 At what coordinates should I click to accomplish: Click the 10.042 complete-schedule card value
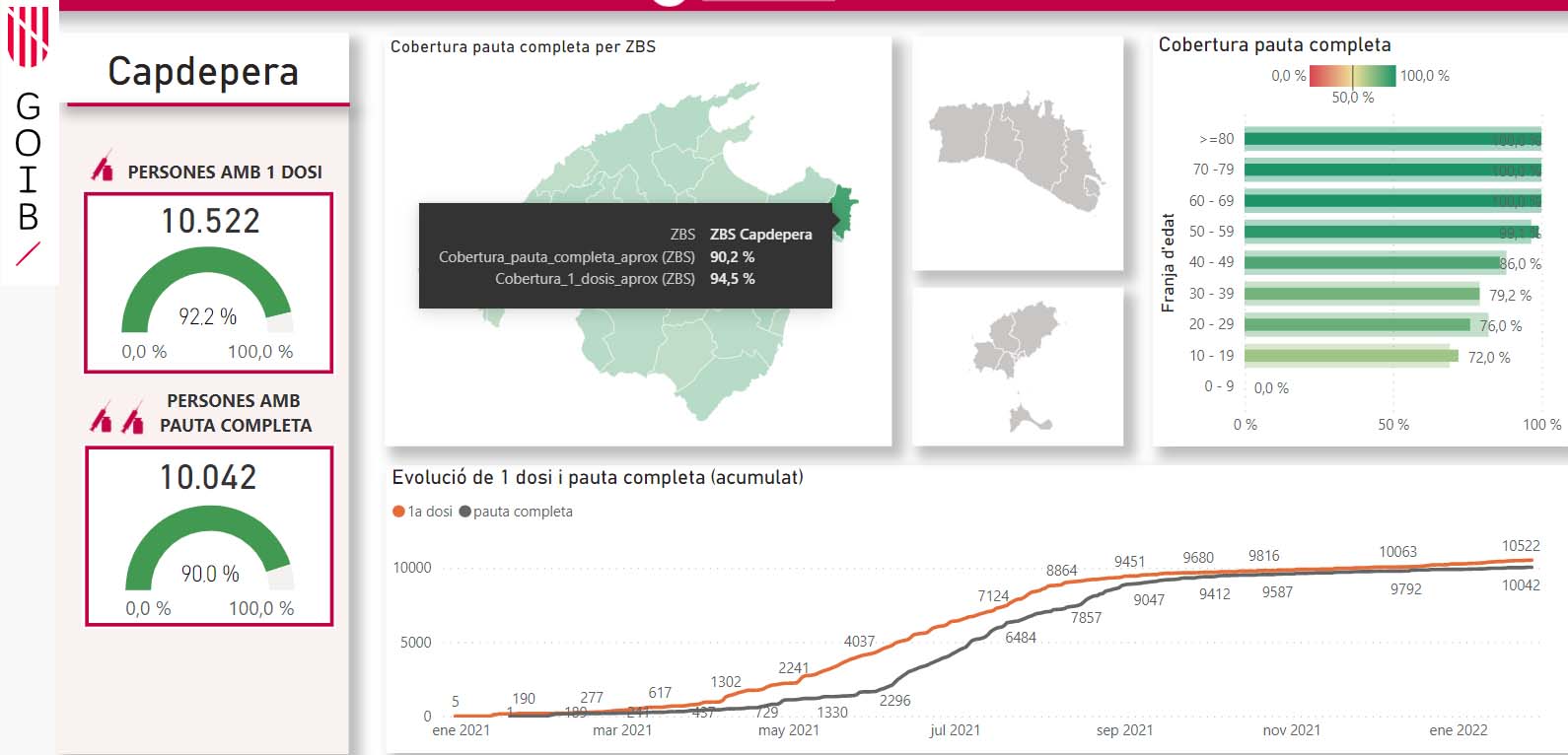click(x=208, y=477)
